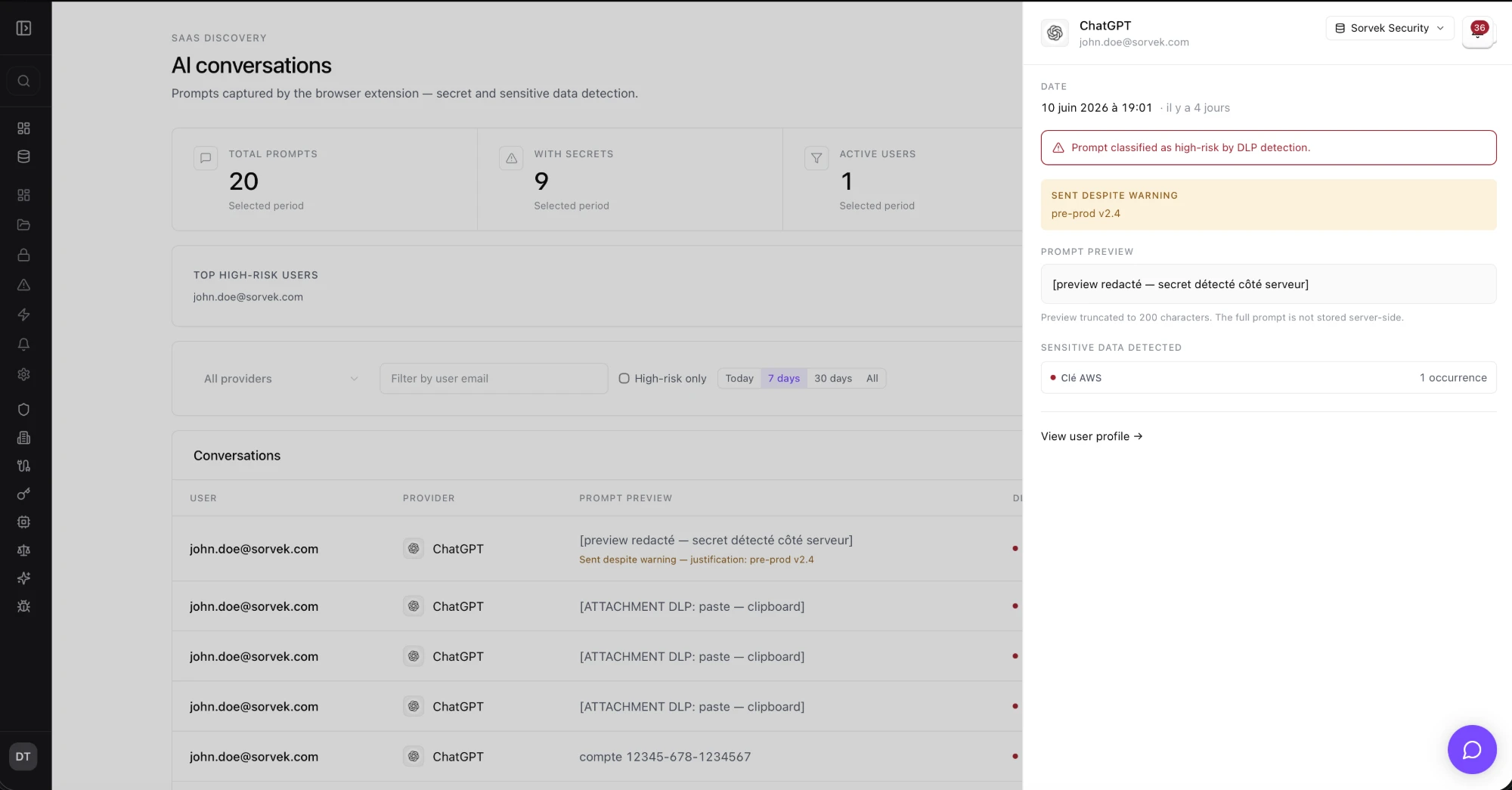Click the PROMPT PREVIEW column header
Viewport: 1512px width, 790px height.
[x=625, y=498]
